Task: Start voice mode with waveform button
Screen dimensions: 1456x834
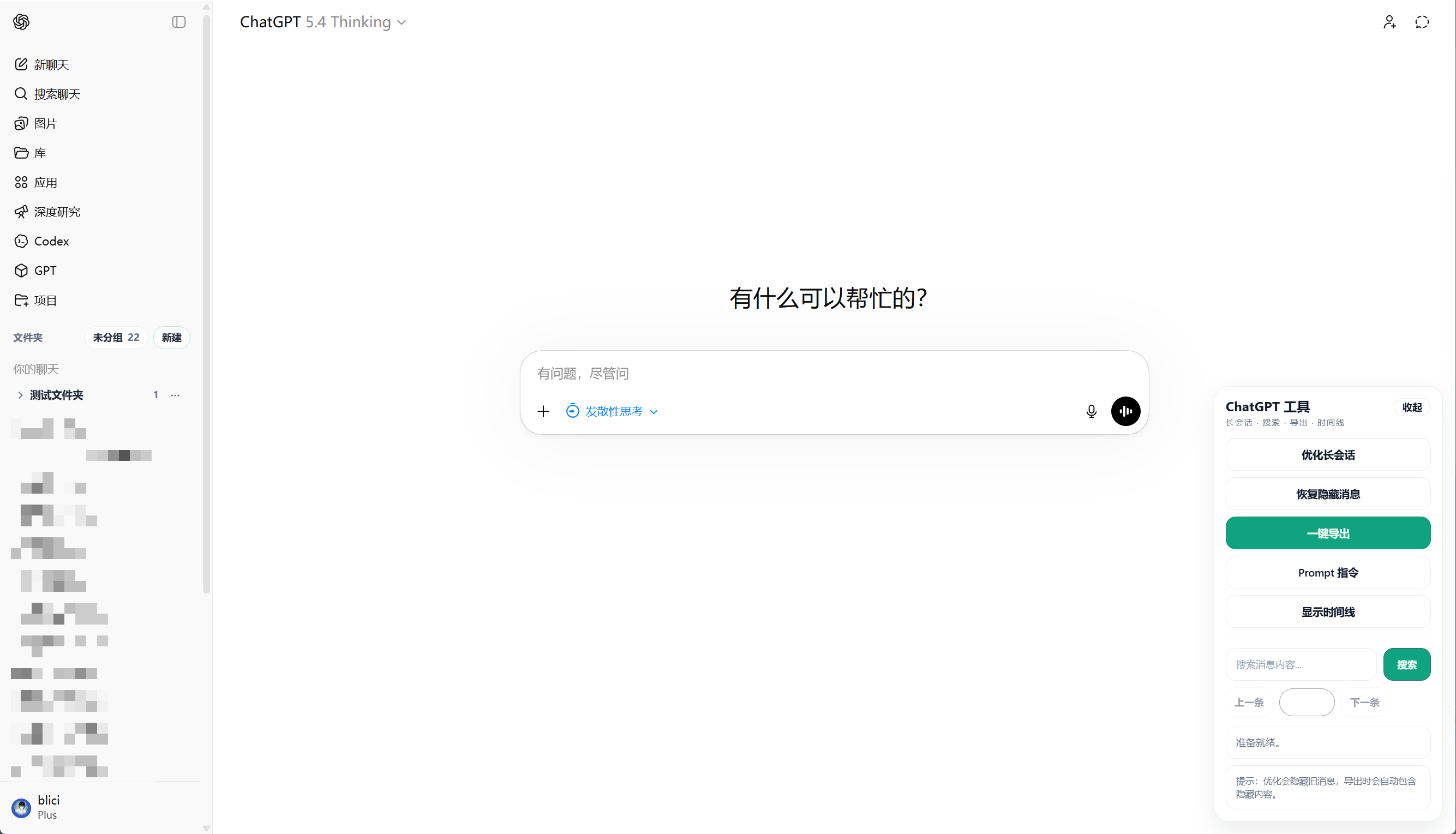Action: tap(1125, 411)
